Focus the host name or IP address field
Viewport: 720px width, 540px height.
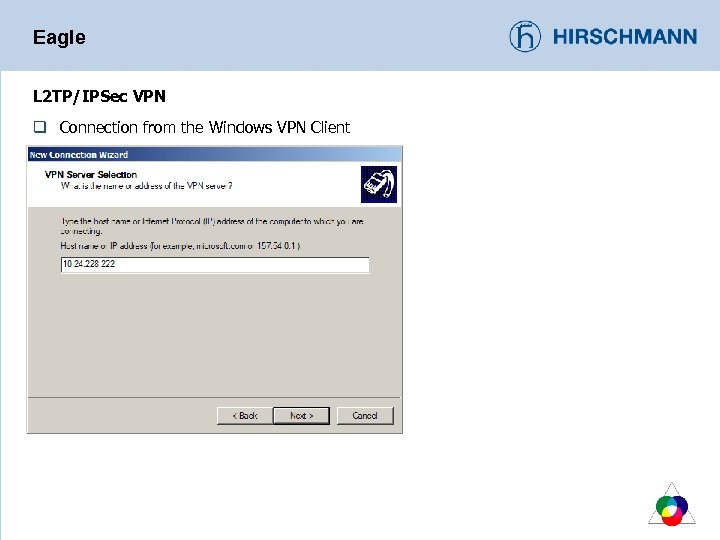215,264
